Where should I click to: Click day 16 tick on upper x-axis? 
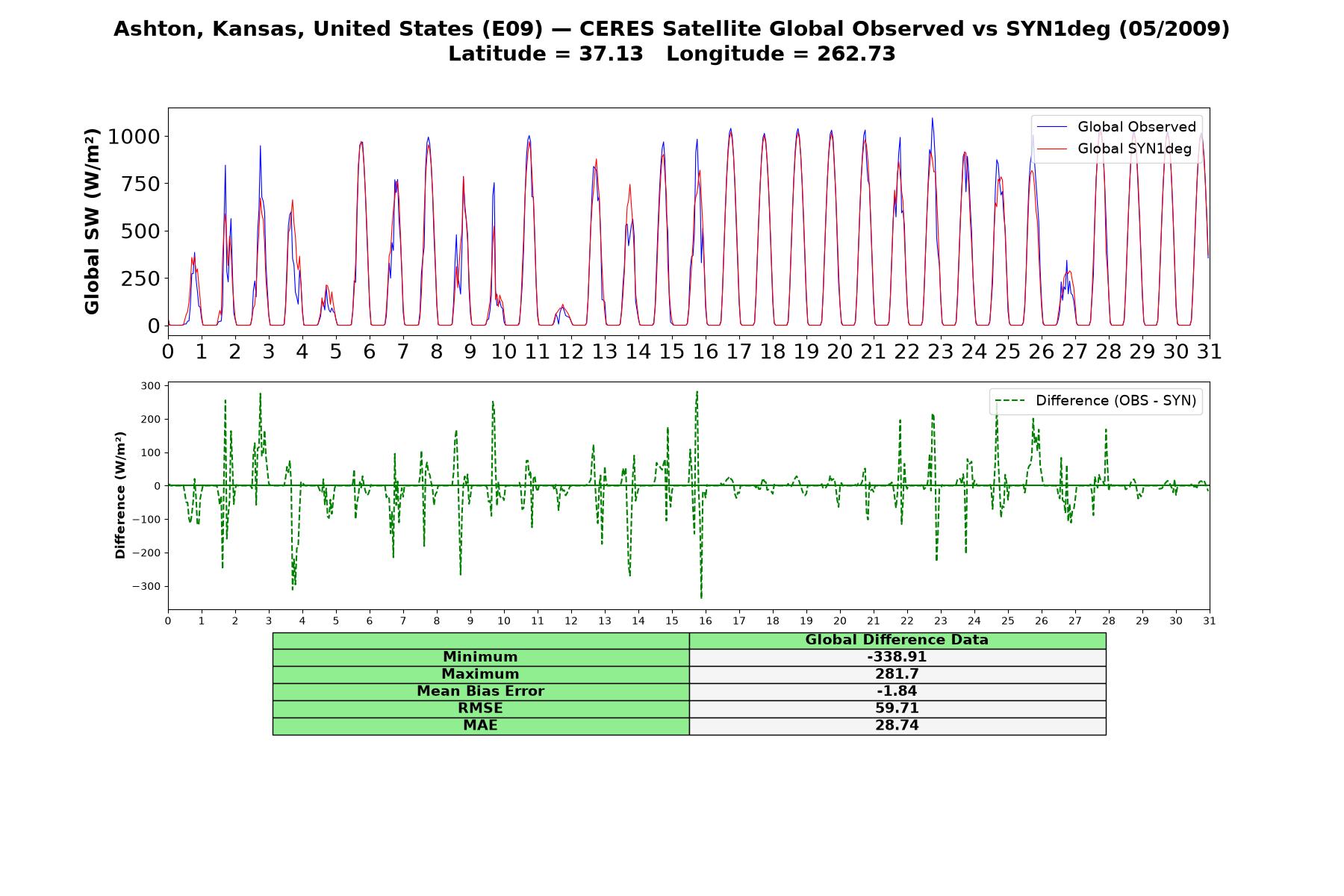pos(706,352)
